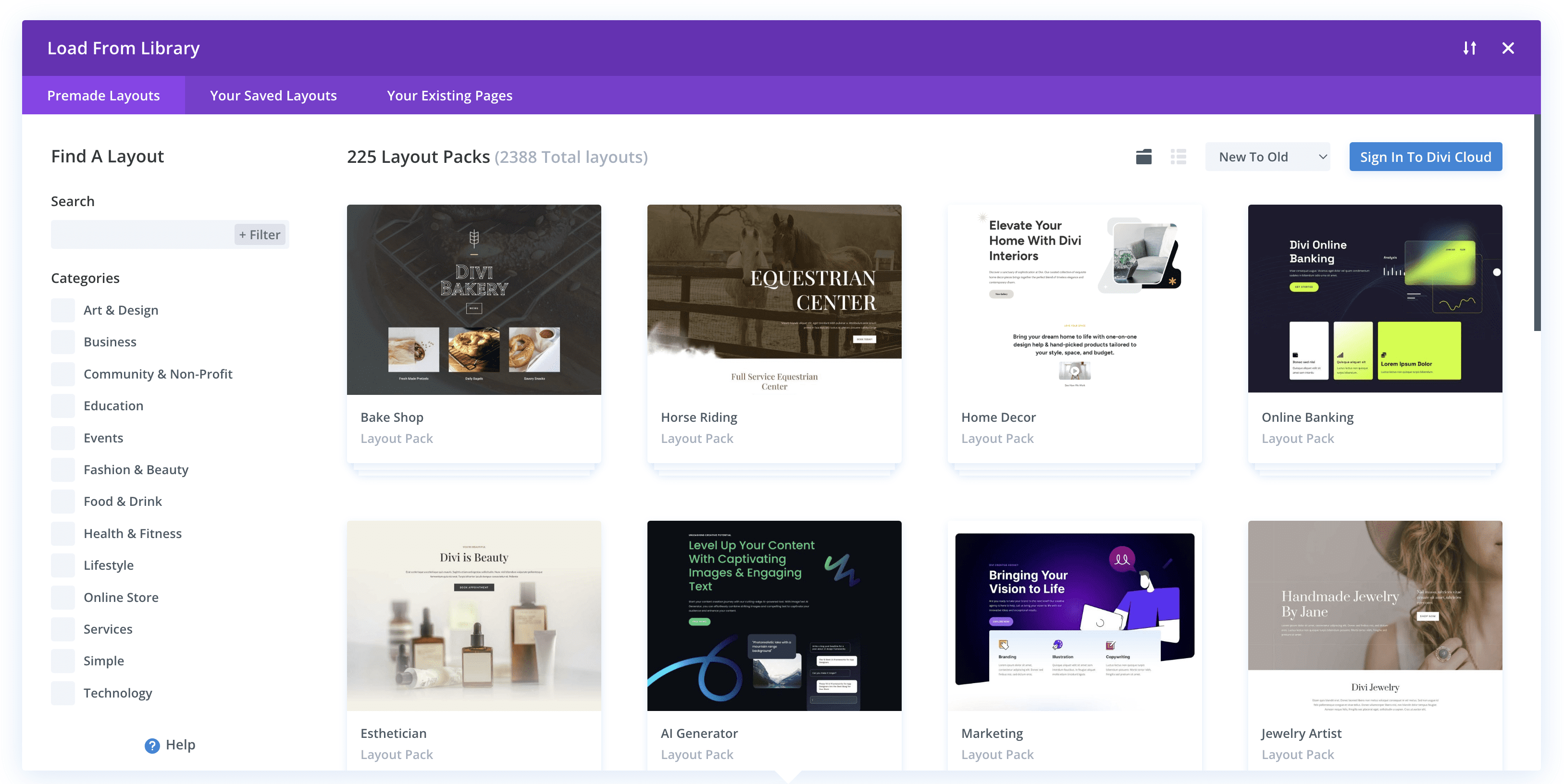Screen dimensions: 1564x784
Task: Toggle the Art & Design category checkbox
Action: coord(63,309)
